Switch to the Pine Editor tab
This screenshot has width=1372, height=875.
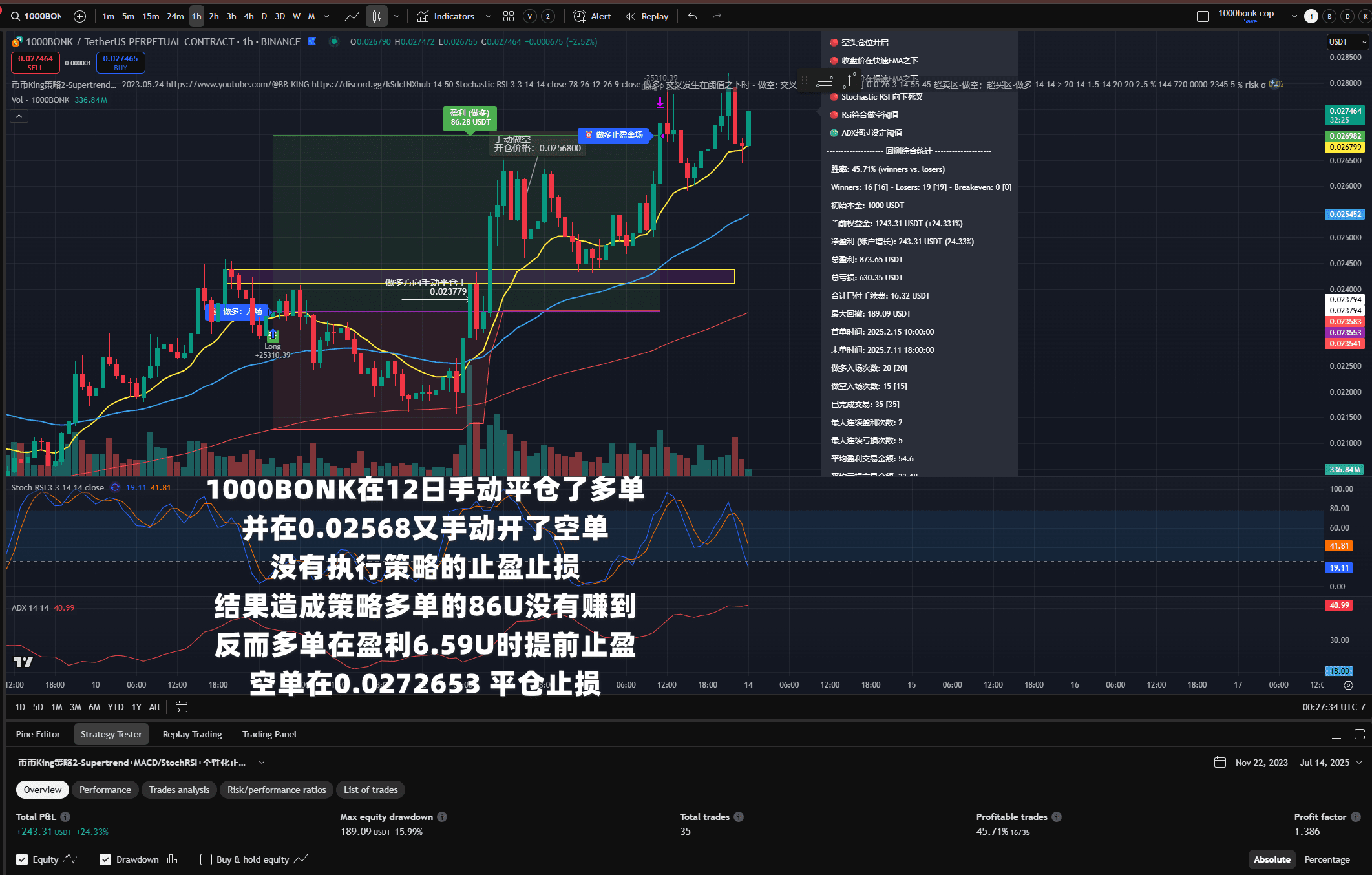point(37,734)
